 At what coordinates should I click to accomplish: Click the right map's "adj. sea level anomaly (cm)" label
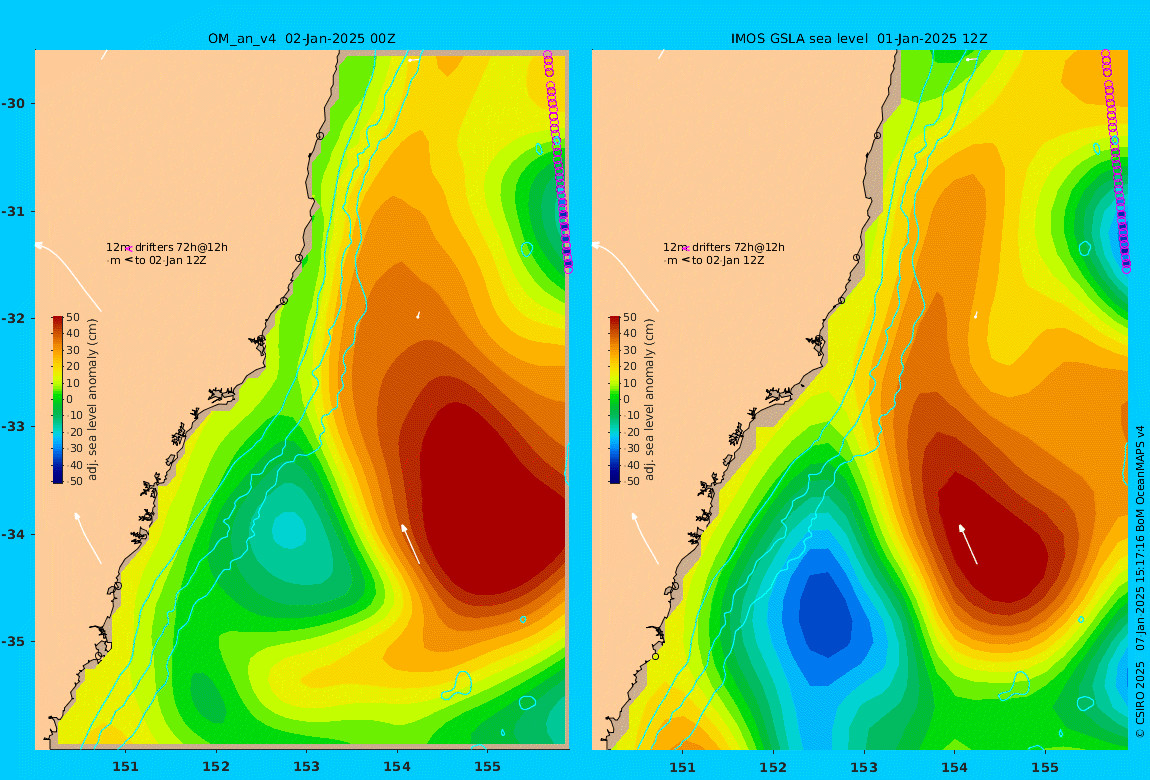point(650,400)
